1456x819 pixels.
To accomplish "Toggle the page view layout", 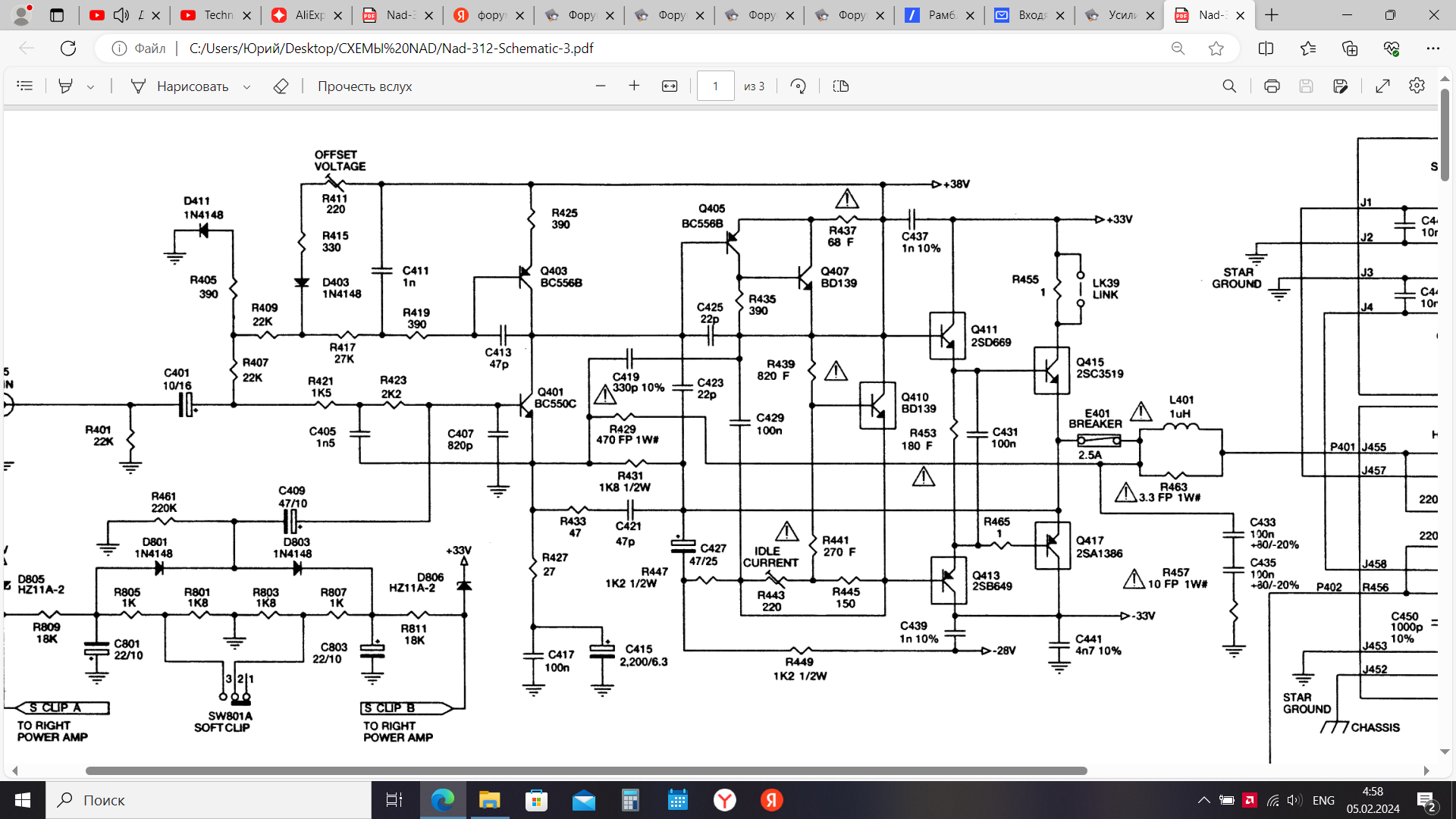I will click(841, 86).
